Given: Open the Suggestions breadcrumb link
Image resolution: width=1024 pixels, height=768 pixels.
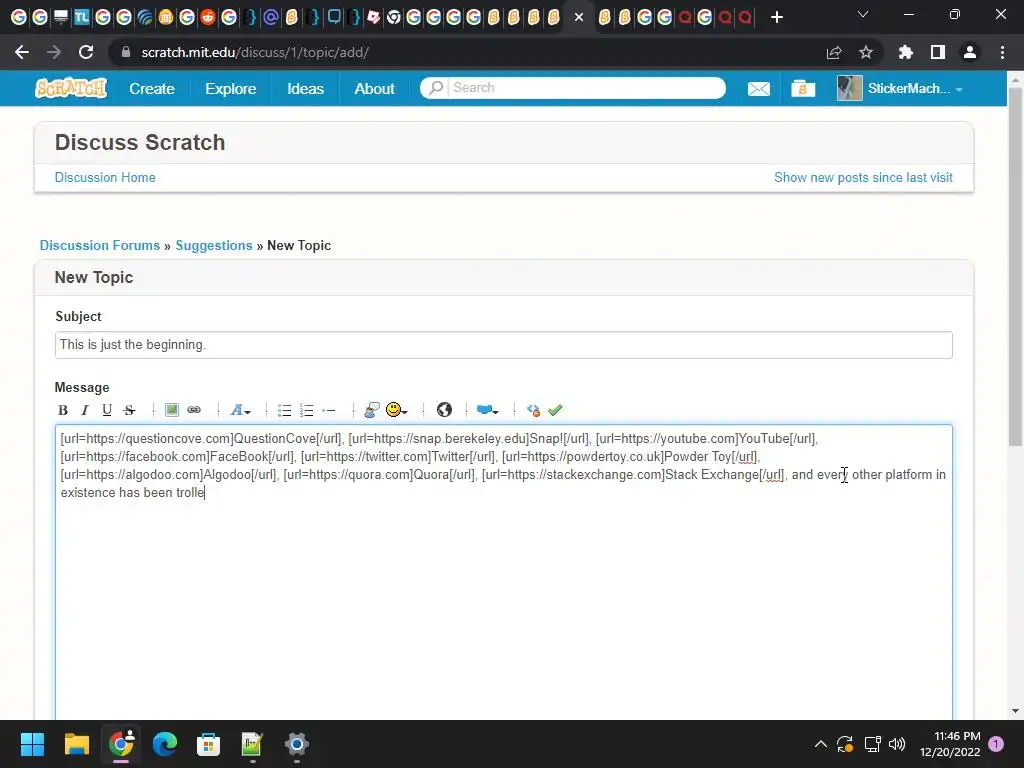Looking at the screenshot, I should 214,246.
